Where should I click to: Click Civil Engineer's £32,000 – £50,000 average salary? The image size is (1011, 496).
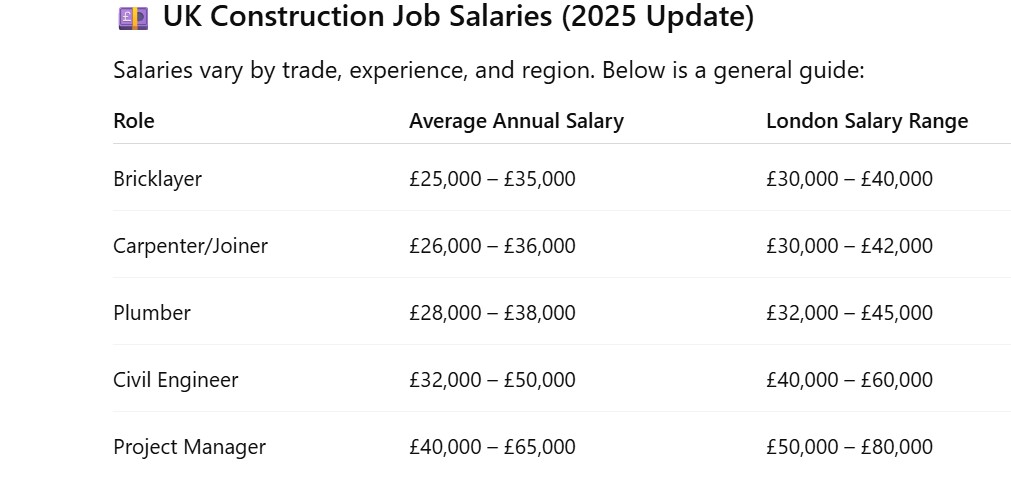(492, 380)
